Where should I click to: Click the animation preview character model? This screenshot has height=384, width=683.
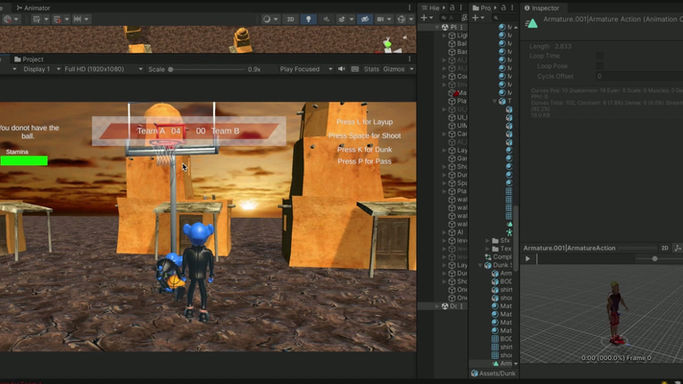click(x=616, y=313)
